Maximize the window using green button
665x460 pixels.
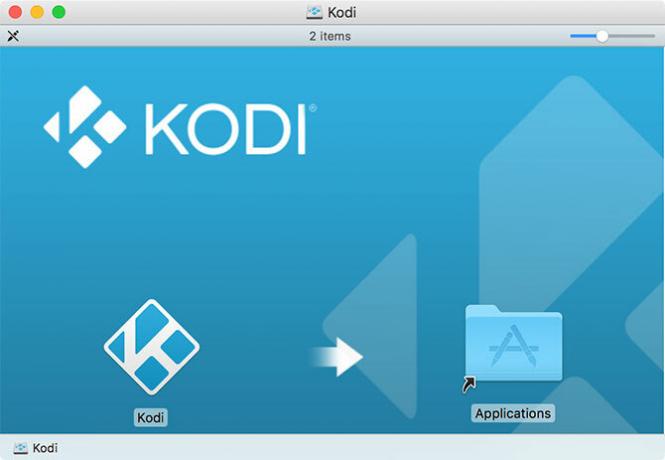(x=59, y=12)
